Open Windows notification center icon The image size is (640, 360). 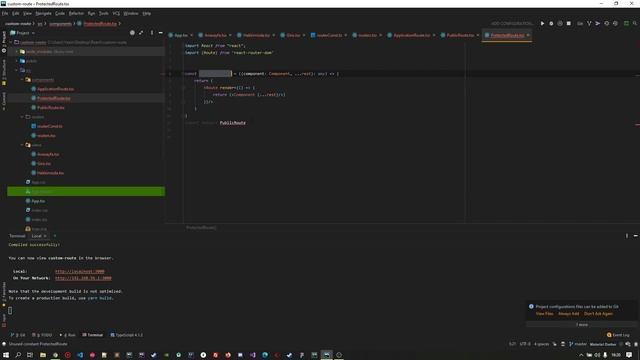[629, 355]
